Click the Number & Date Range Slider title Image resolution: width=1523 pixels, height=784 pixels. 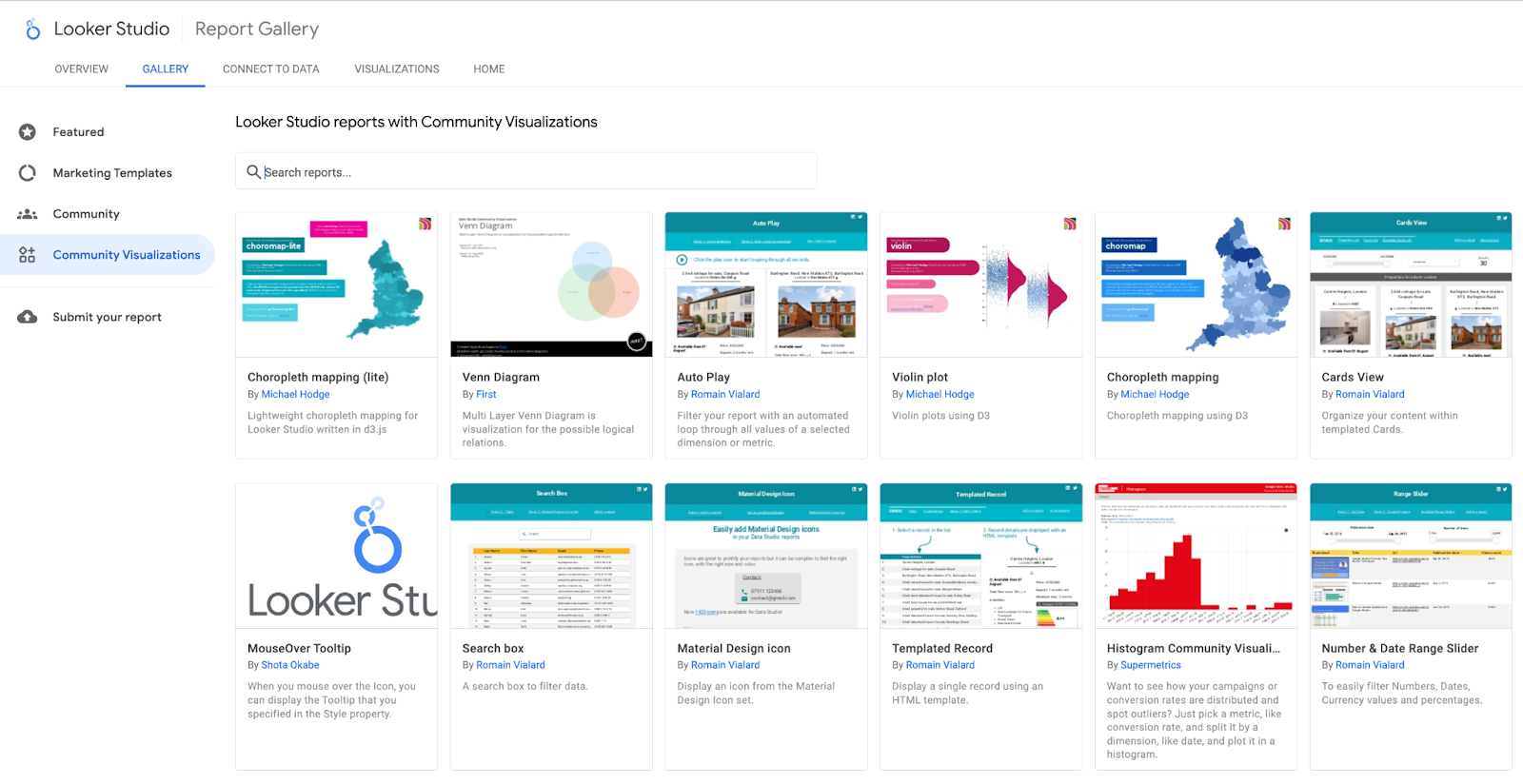[1400, 649]
